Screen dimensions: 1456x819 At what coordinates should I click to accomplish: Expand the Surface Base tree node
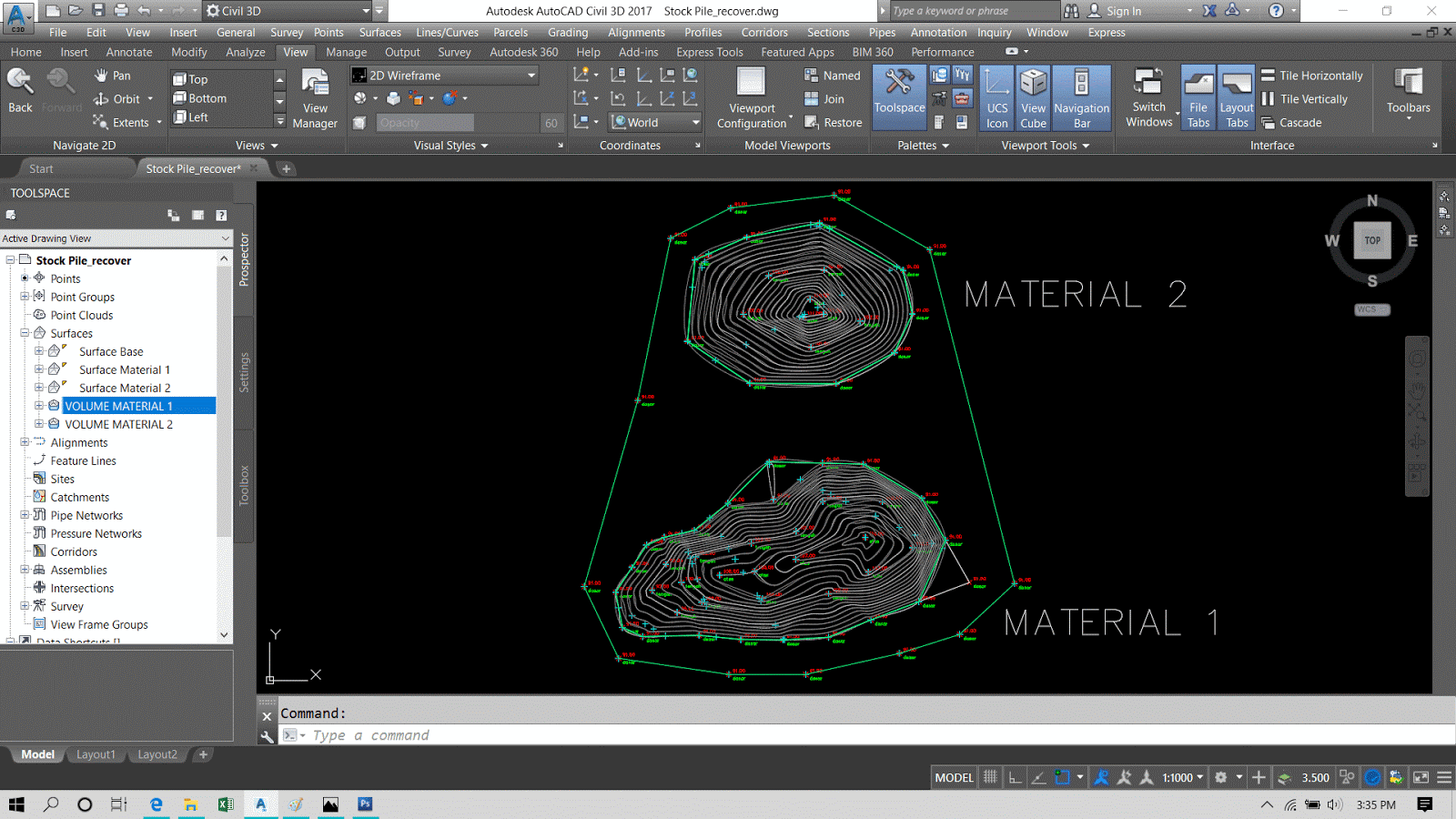pos(39,351)
